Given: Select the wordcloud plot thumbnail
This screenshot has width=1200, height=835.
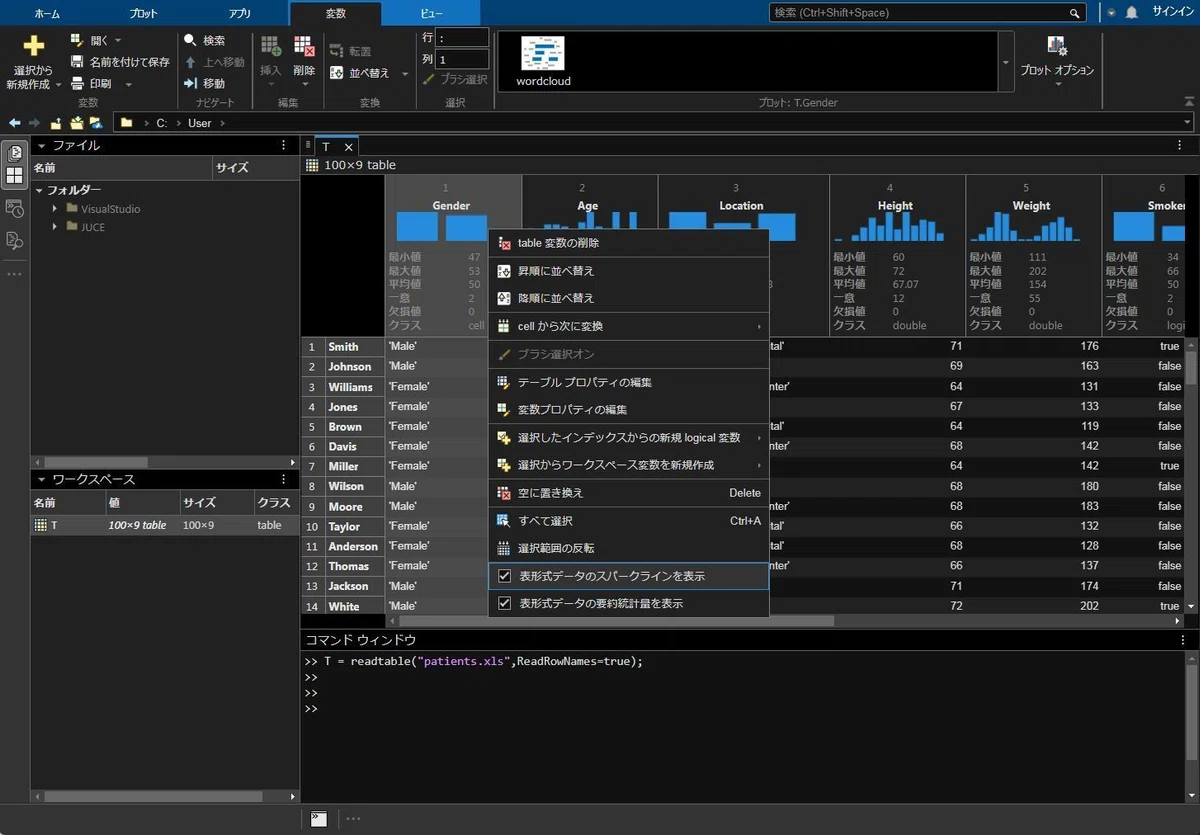Looking at the screenshot, I should (x=543, y=62).
